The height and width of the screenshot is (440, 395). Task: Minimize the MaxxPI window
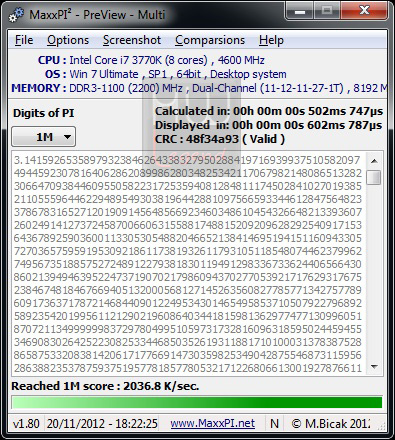click(300, 11)
